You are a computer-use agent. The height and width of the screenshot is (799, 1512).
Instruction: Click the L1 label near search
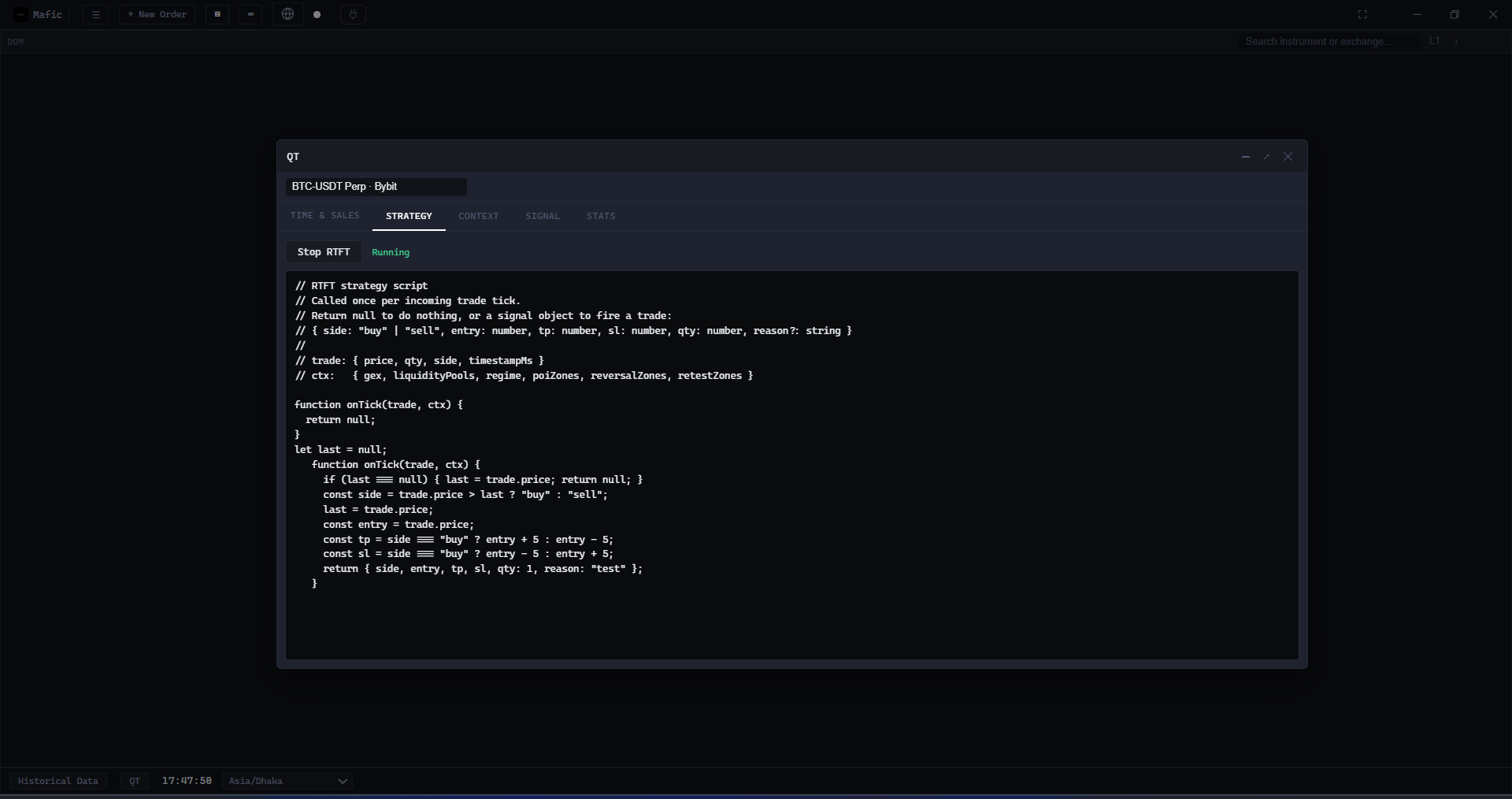click(x=1435, y=42)
